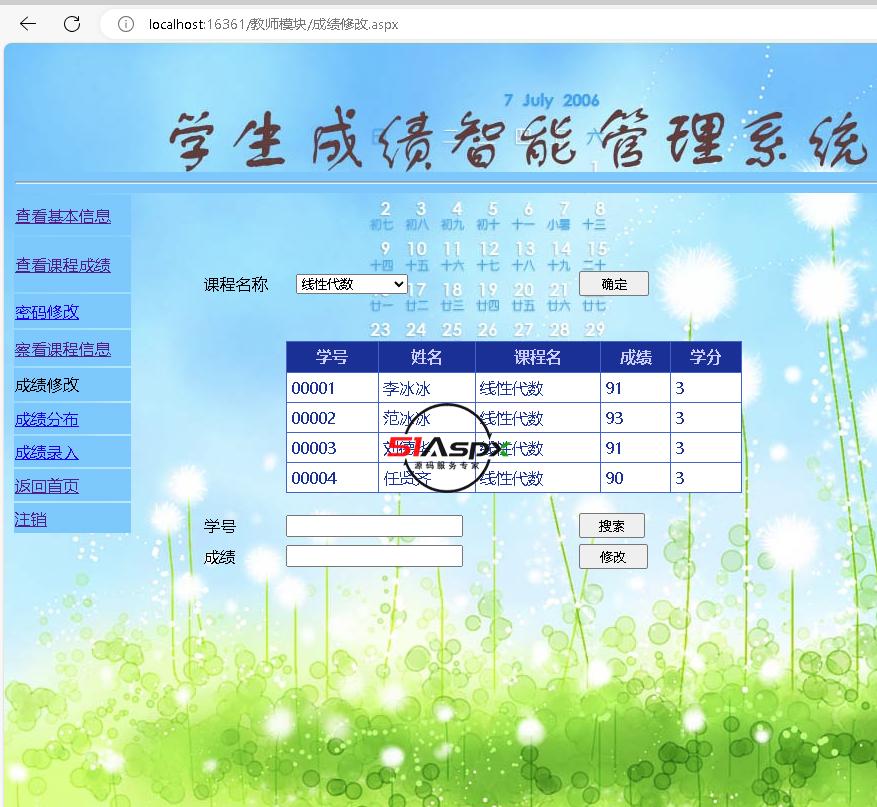Open the 成绩录入 sidebar link
Image resolution: width=877 pixels, height=807 pixels.
[47, 452]
